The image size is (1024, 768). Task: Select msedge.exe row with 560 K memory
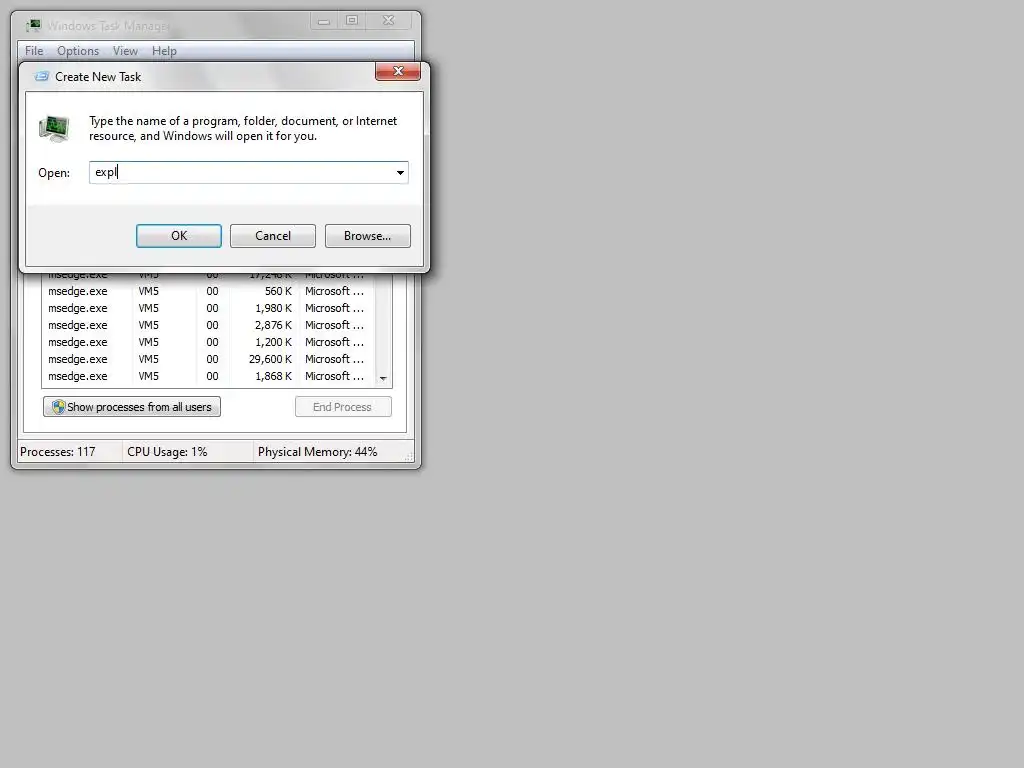pos(209,291)
